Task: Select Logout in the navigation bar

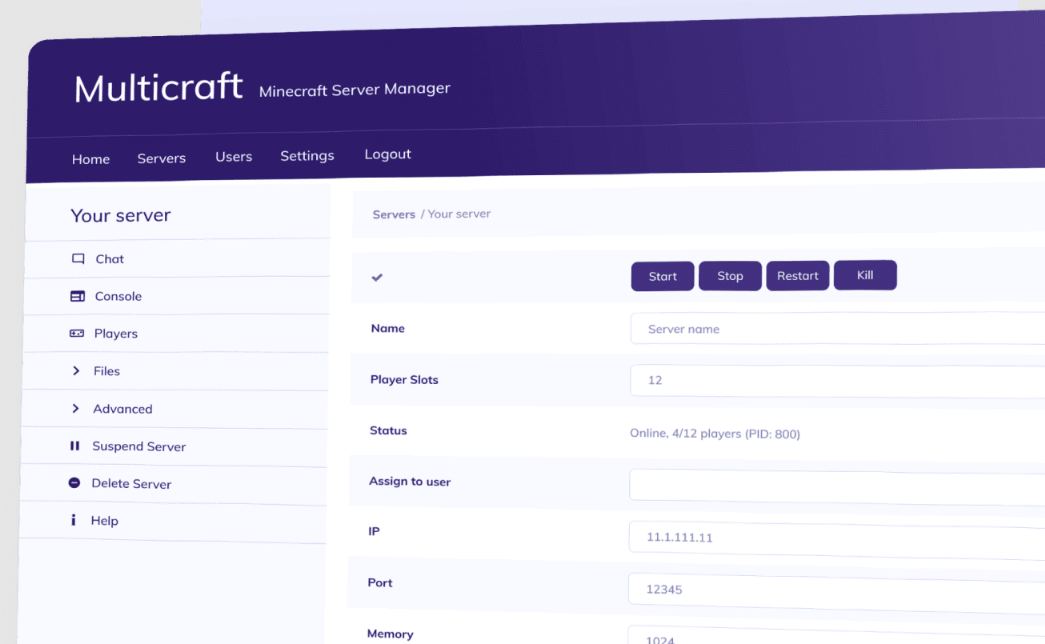Action: click(x=387, y=154)
